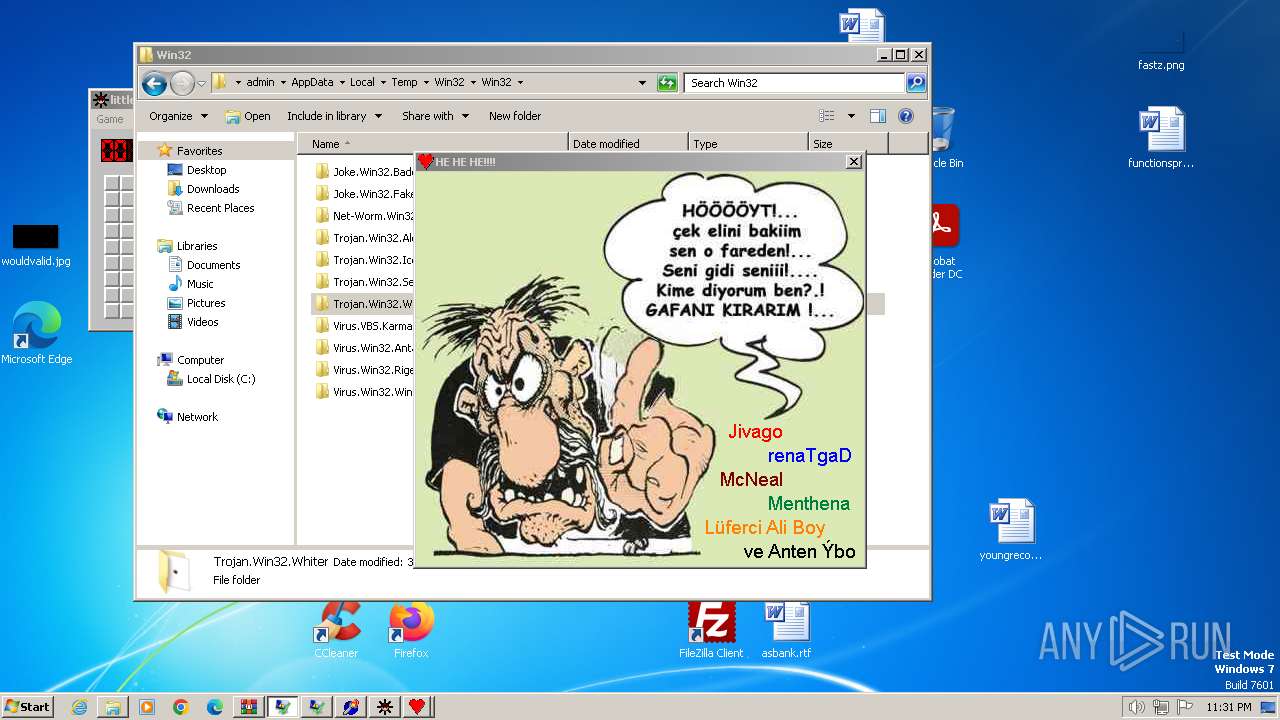This screenshot has height=720, width=1280.
Task: Open the Organize menu
Action: (178, 116)
